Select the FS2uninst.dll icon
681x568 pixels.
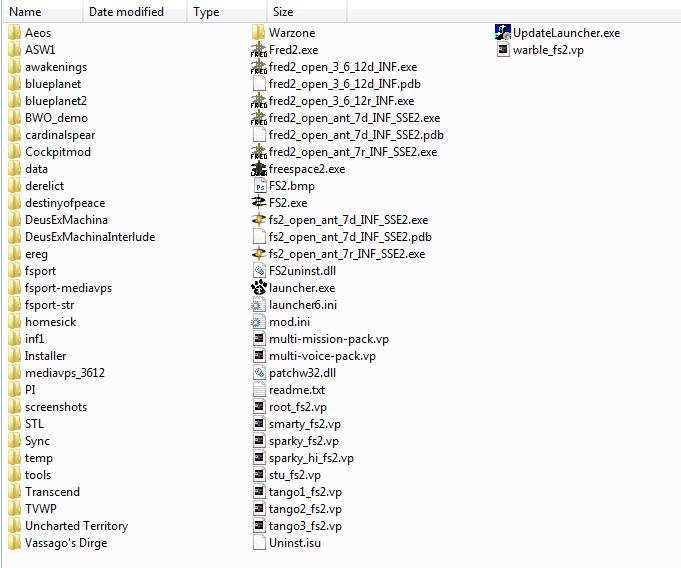coord(259,271)
